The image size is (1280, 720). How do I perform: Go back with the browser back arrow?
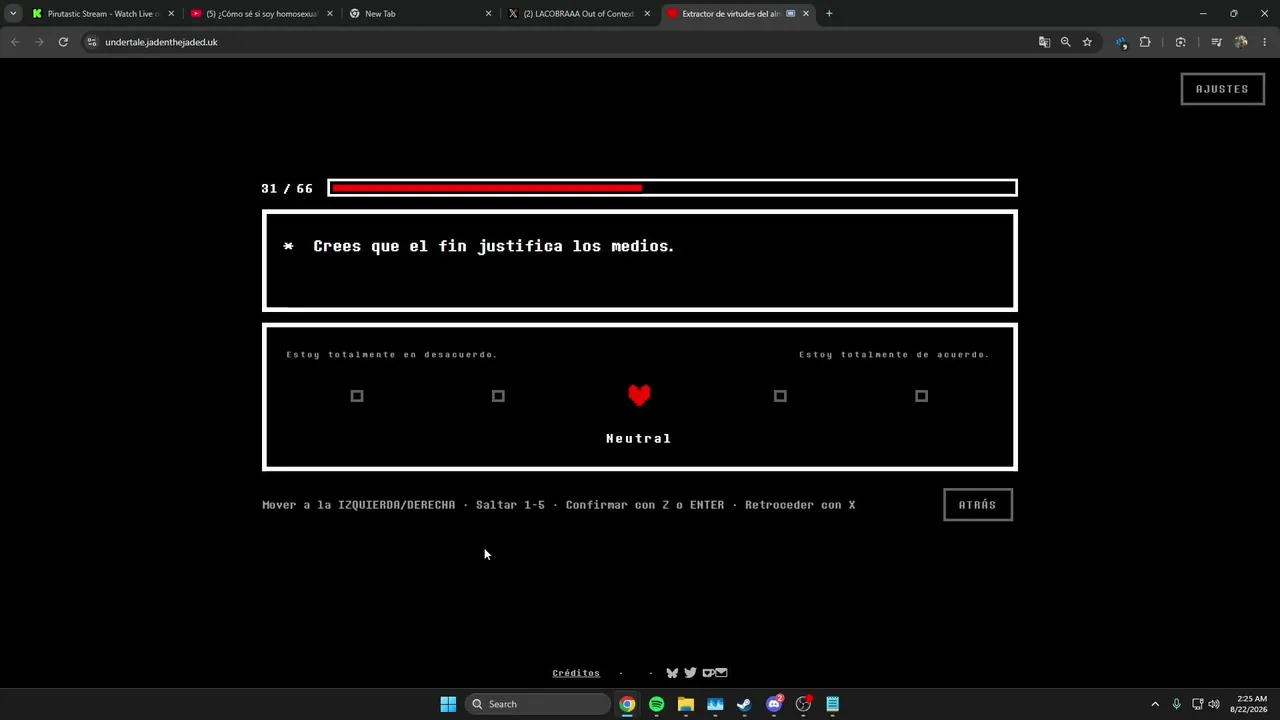(x=15, y=42)
